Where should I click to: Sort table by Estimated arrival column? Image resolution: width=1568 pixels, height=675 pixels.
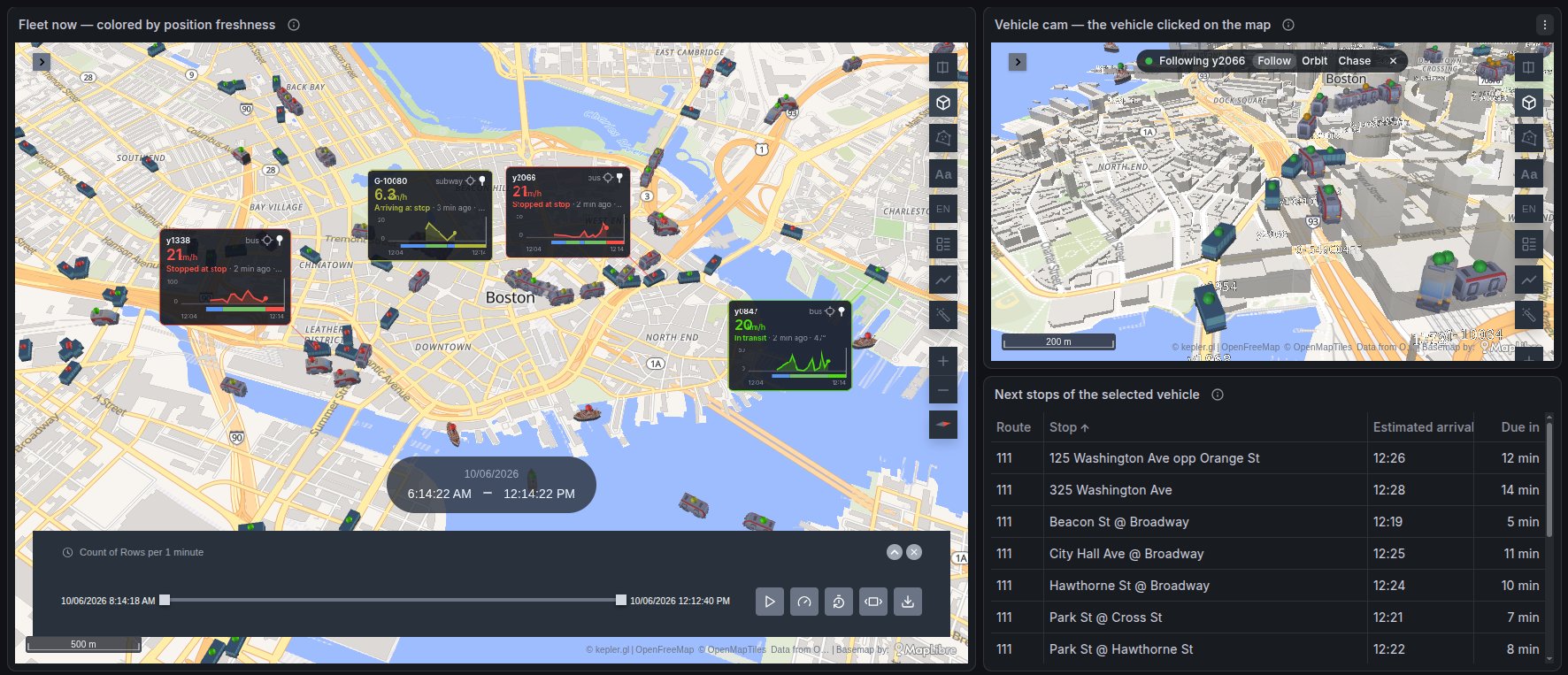pyautogui.click(x=1423, y=427)
